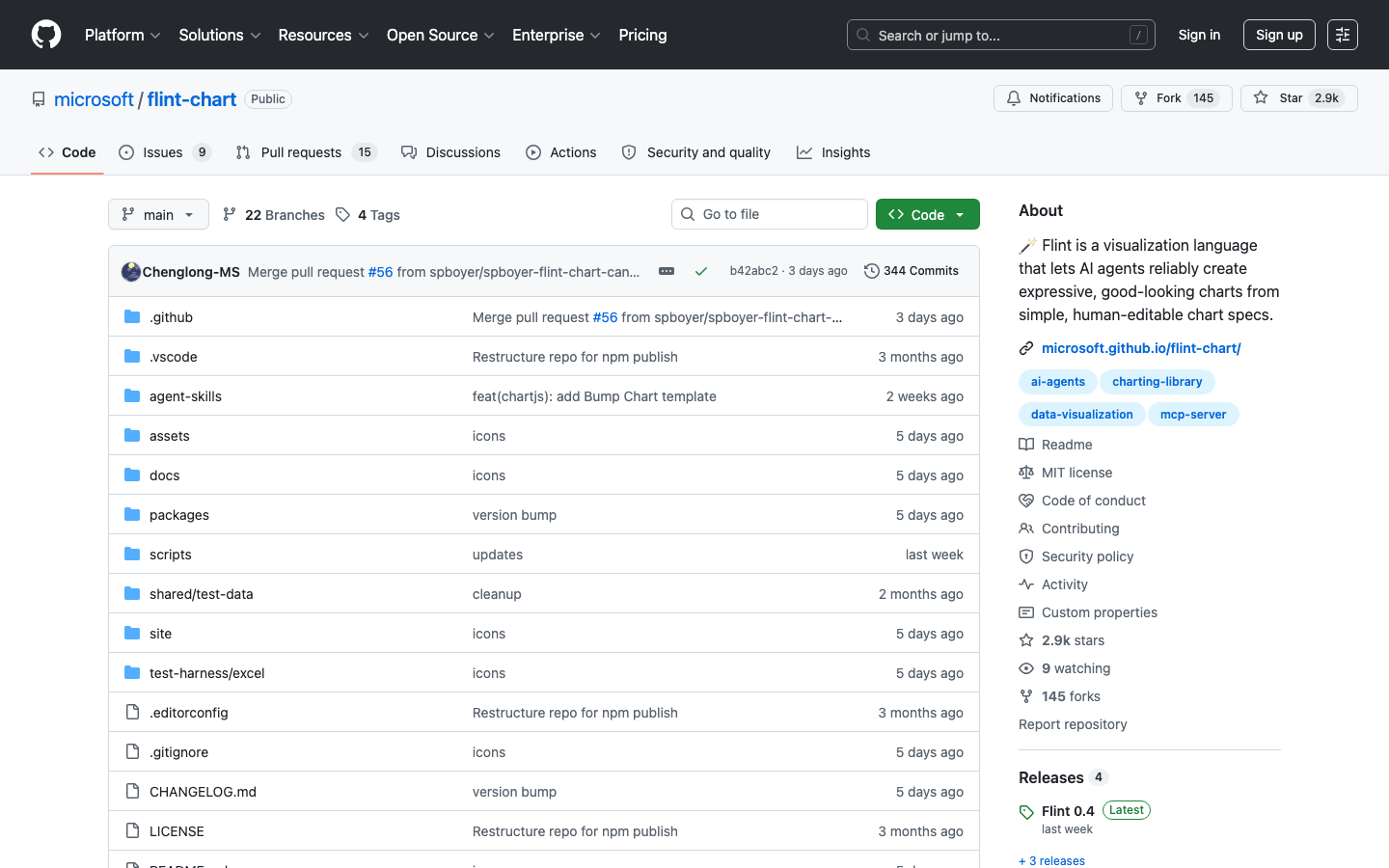Screen dimensions: 1389x868
Task: Click the folder icon beside packages
Action: click(132, 514)
